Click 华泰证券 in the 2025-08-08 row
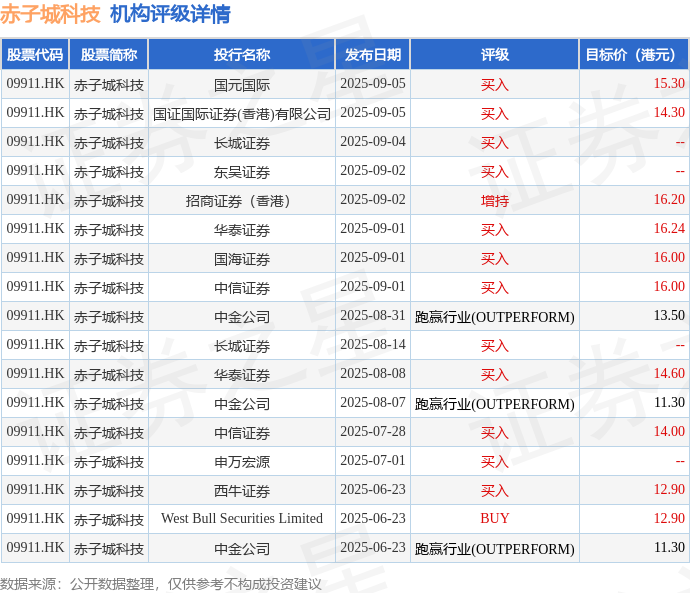The width and height of the screenshot is (690, 593). (x=242, y=375)
